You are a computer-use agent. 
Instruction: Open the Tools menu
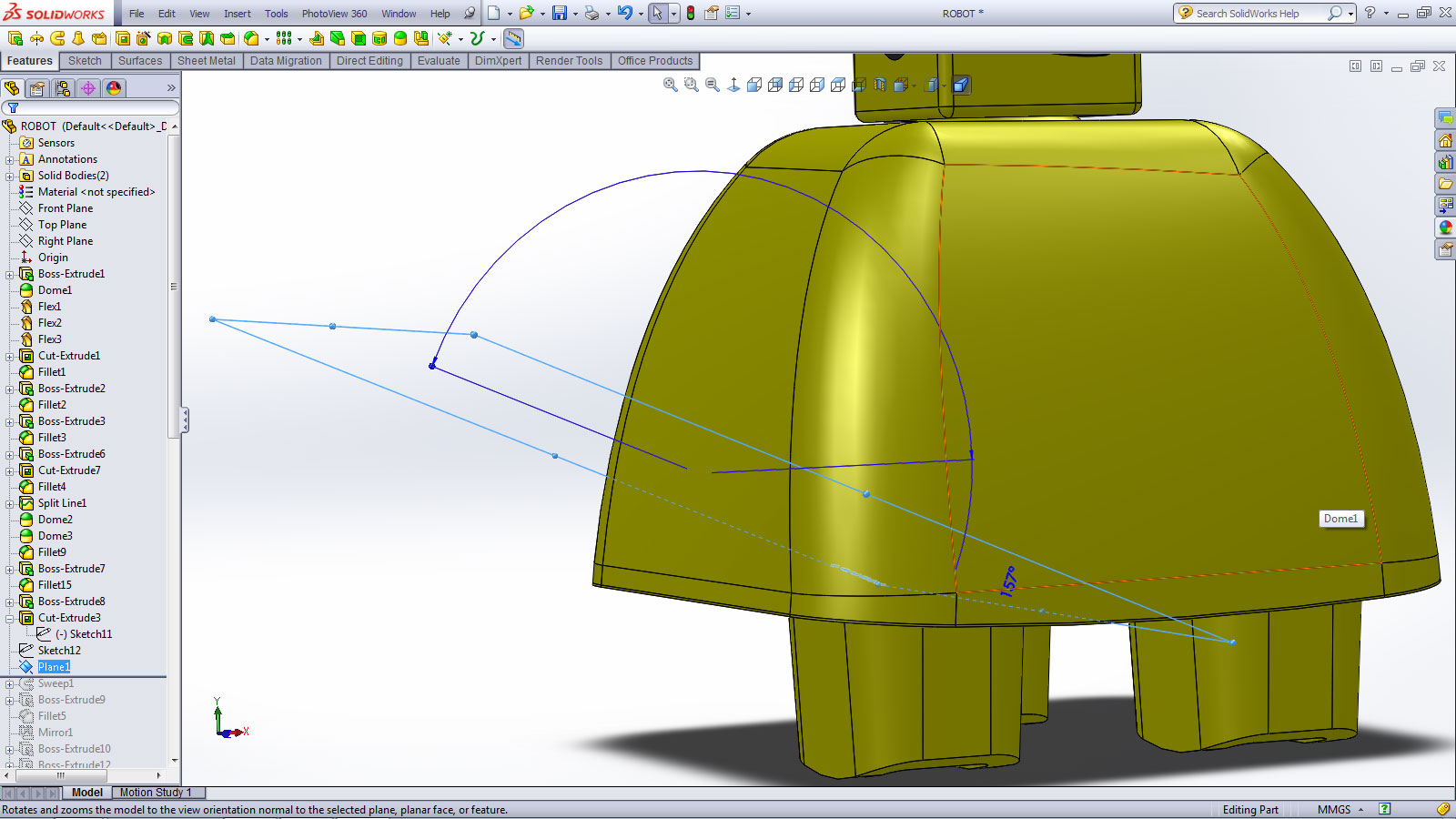coord(276,14)
